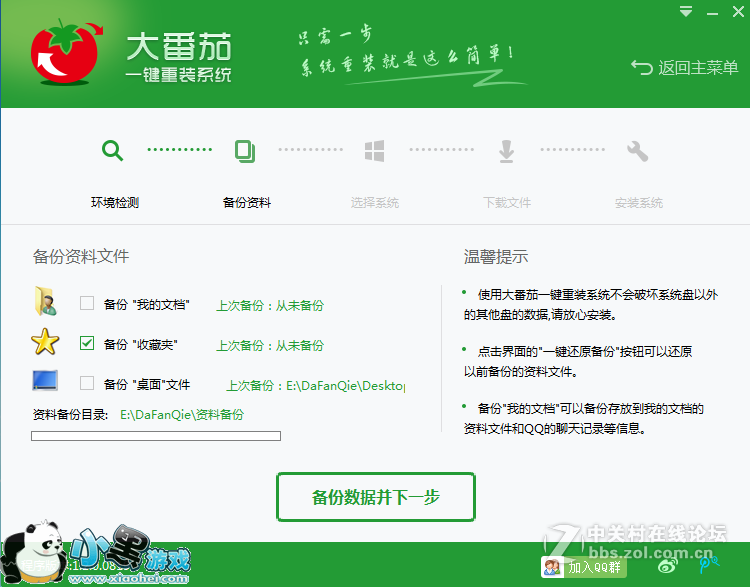Click the 大番茄 title text
The height and width of the screenshot is (587, 750).
(x=179, y=47)
